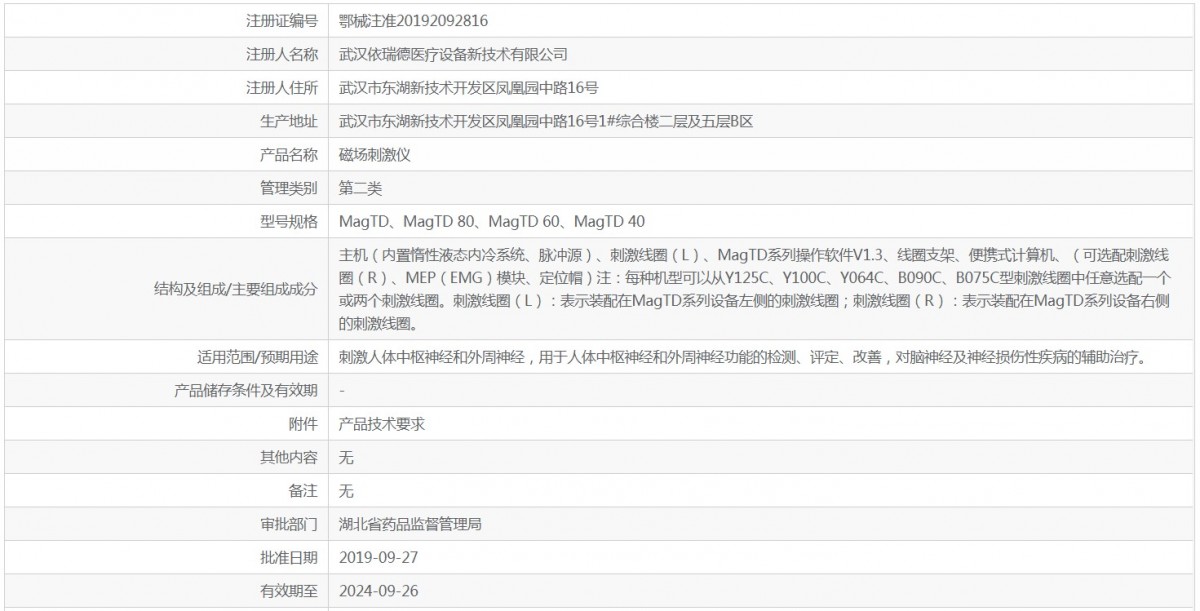The width and height of the screenshot is (1200, 611).
Task: Click the '附件' row label
Action: (303, 424)
